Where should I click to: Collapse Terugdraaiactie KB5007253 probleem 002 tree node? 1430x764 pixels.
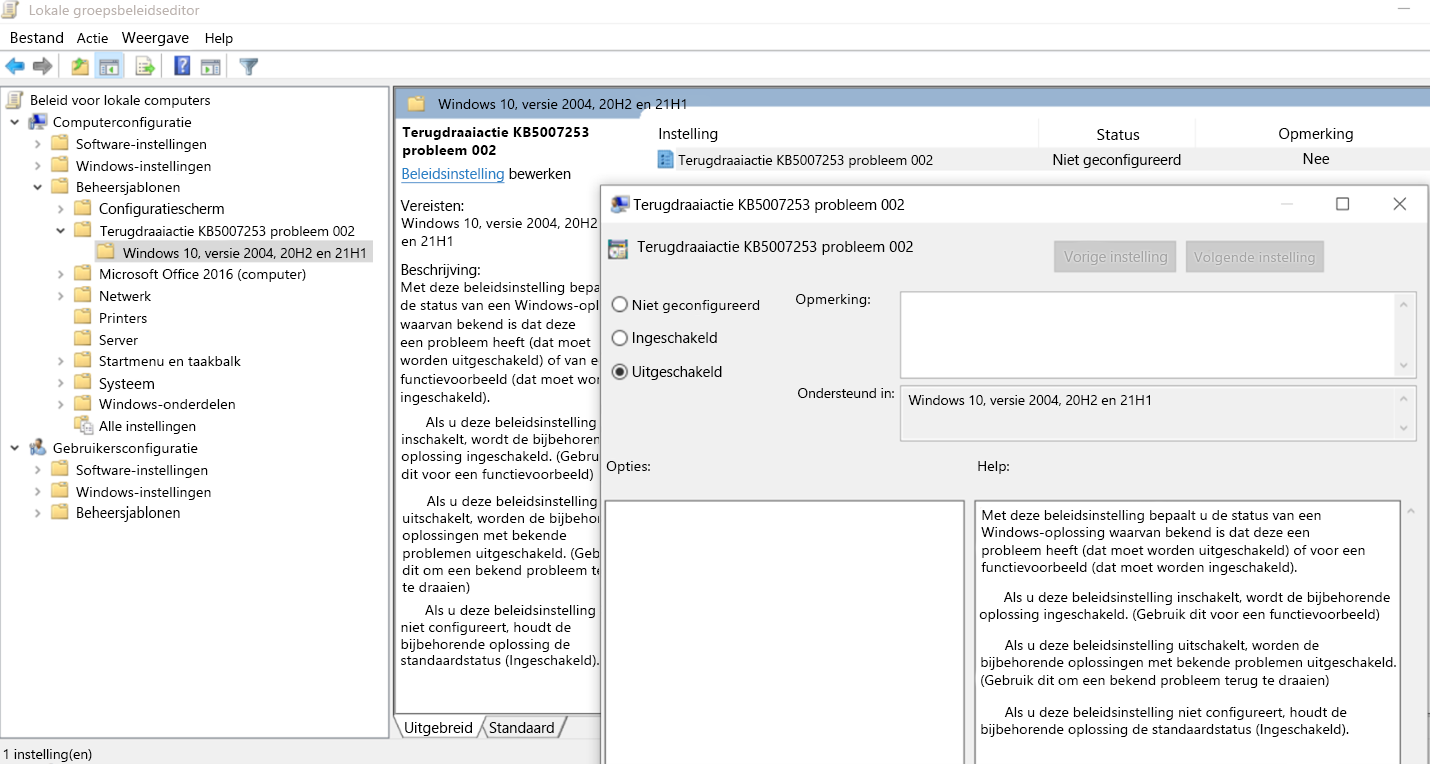pos(61,231)
